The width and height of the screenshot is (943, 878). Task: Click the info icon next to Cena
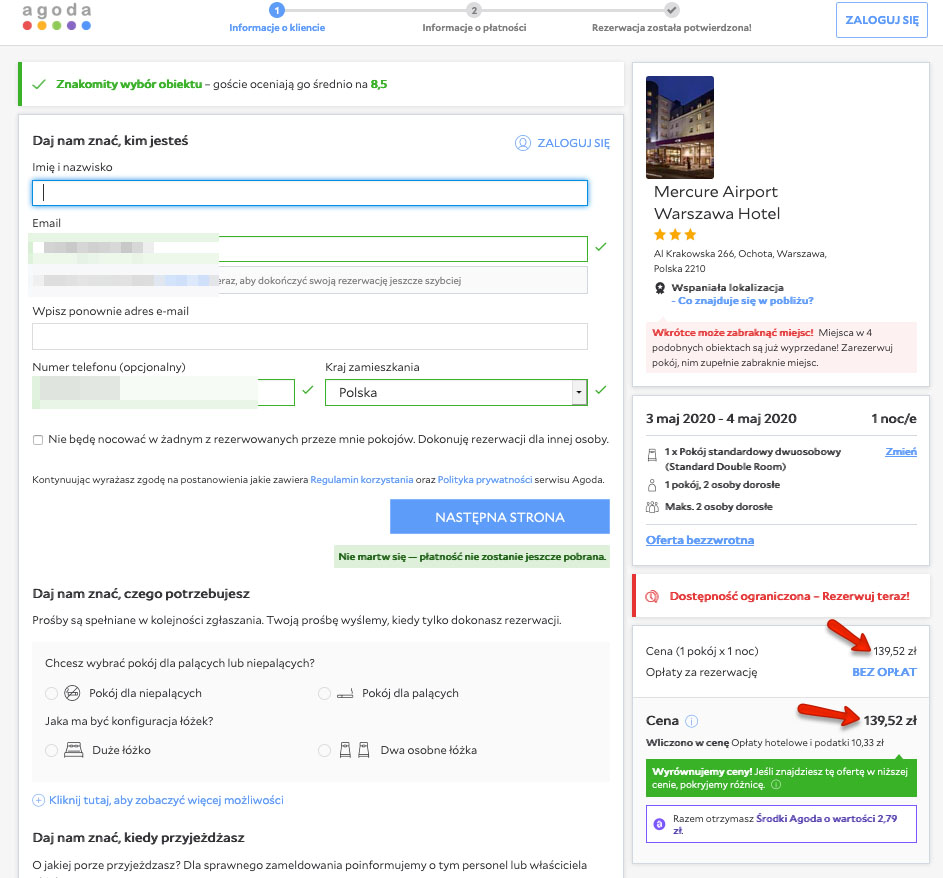[692, 721]
